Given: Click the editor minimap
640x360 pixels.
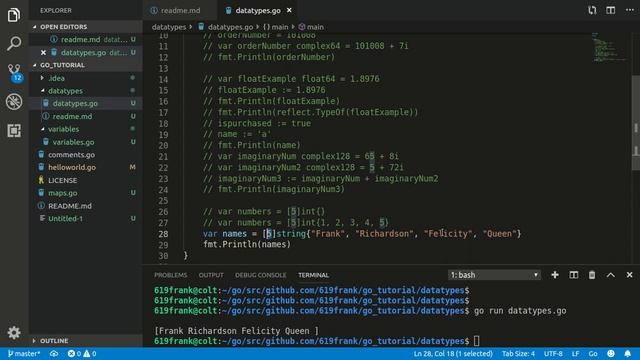Looking at the screenshot, I should tap(609, 47).
